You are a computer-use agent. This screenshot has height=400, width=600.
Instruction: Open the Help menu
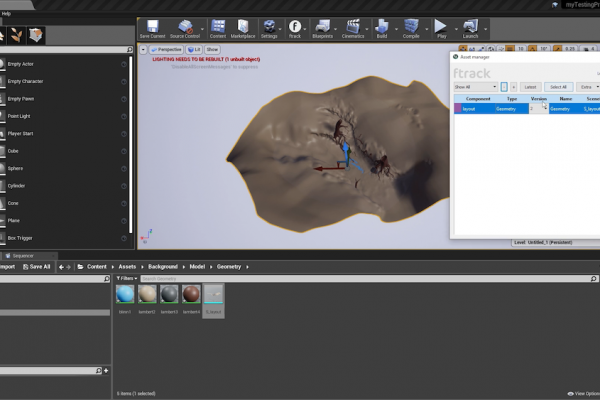(6, 14)
